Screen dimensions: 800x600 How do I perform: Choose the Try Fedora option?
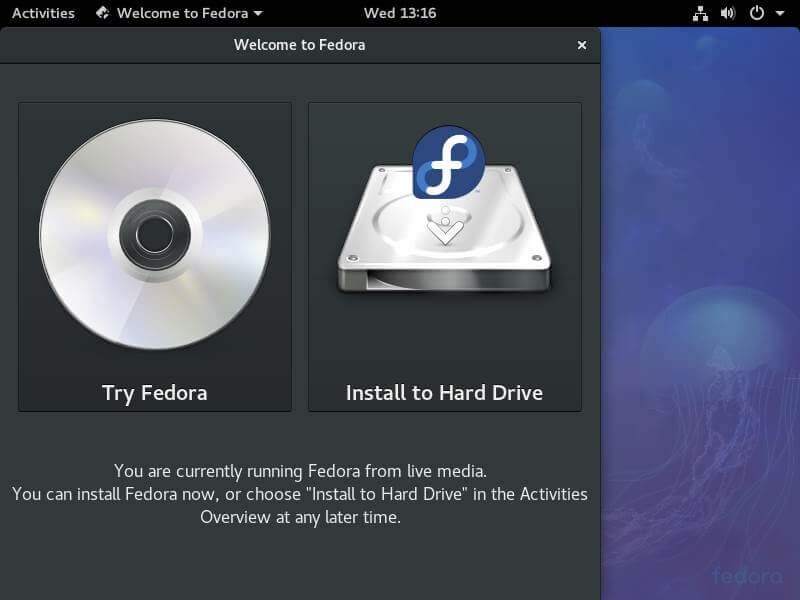point(155,257)
